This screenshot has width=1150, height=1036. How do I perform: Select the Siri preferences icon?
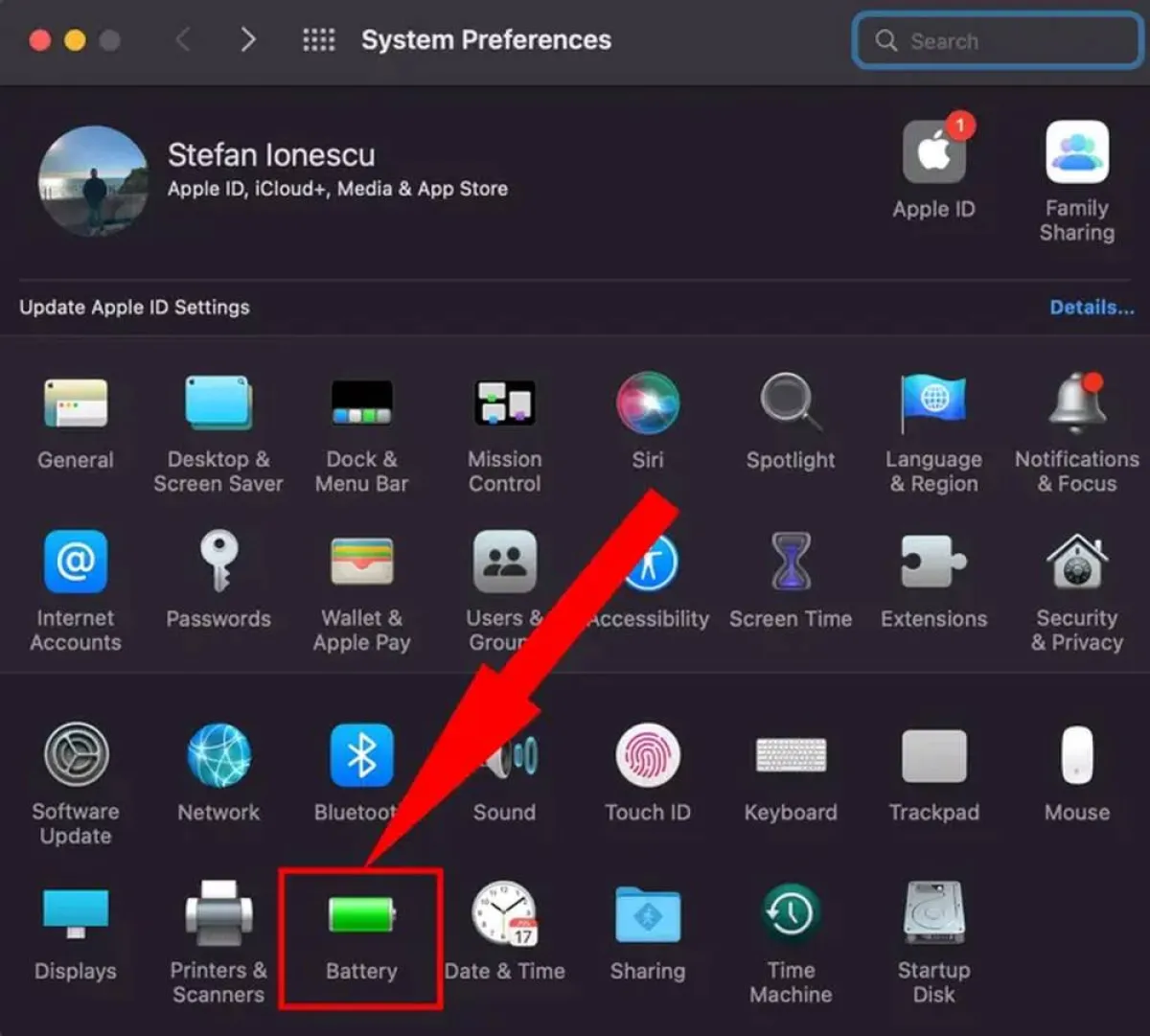pyautogui.click(x=647, y=403)
